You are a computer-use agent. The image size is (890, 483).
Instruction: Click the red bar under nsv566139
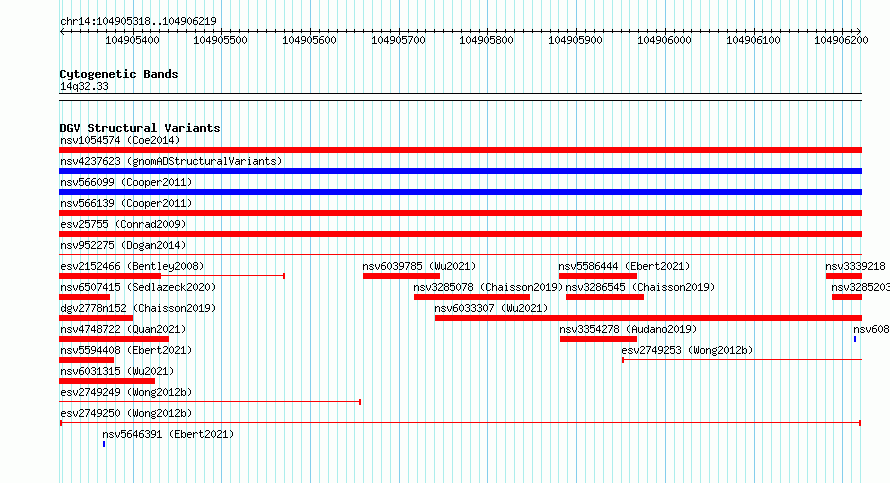(460, 213)
